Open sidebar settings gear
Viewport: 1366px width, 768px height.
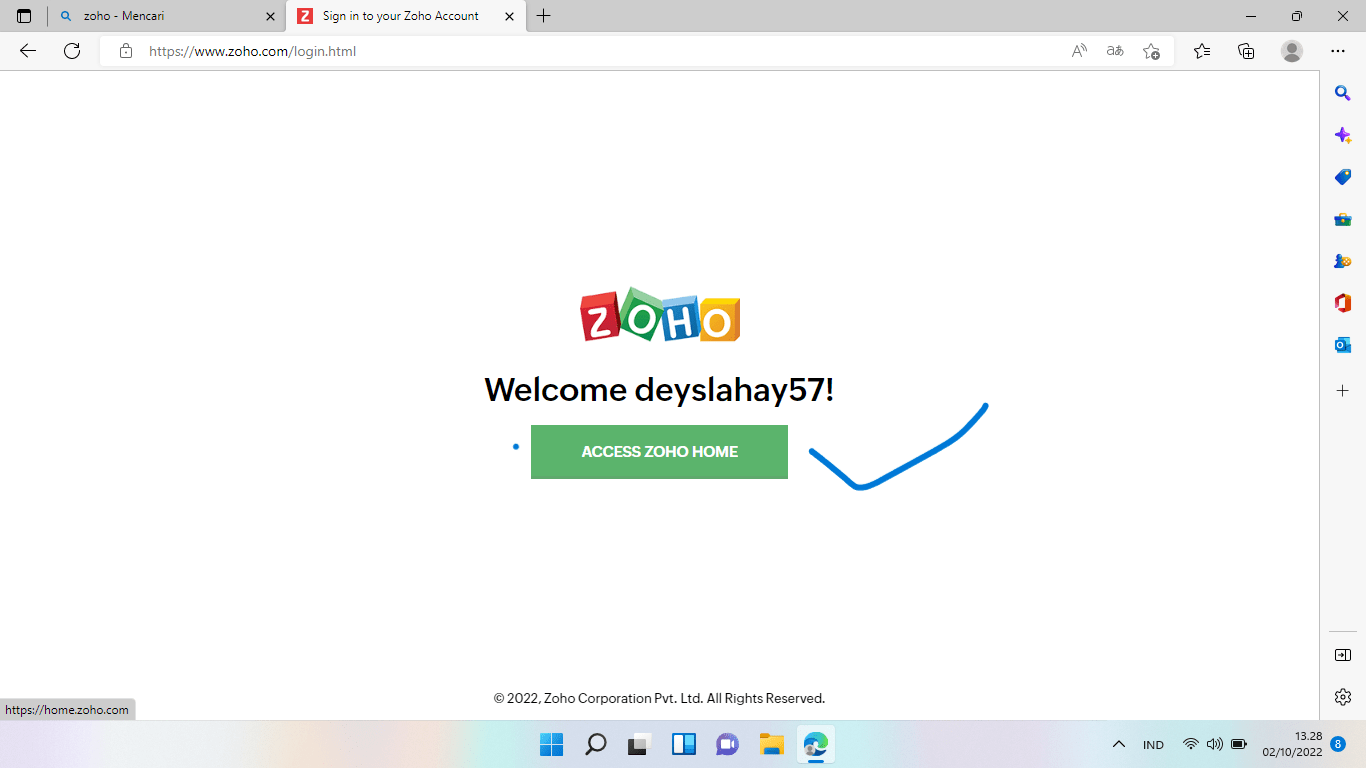point(1343,697)
